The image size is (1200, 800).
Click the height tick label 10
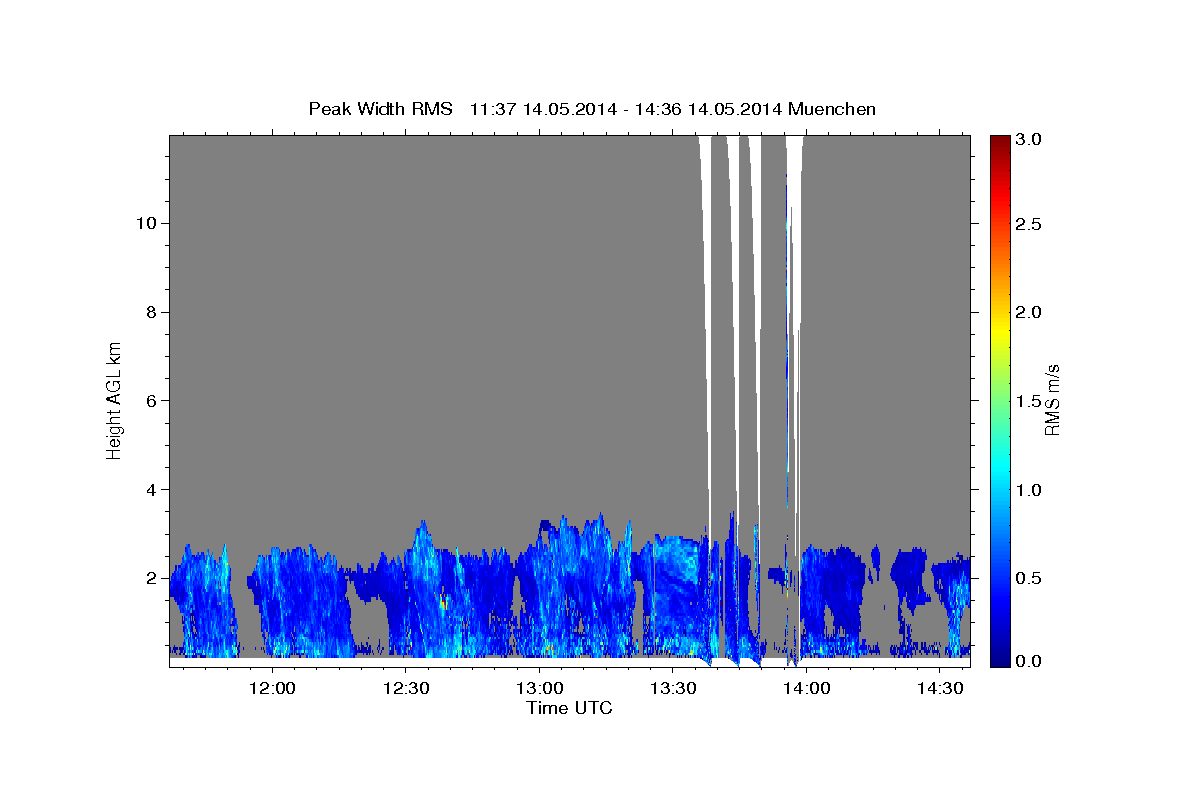tap(144, 223)
